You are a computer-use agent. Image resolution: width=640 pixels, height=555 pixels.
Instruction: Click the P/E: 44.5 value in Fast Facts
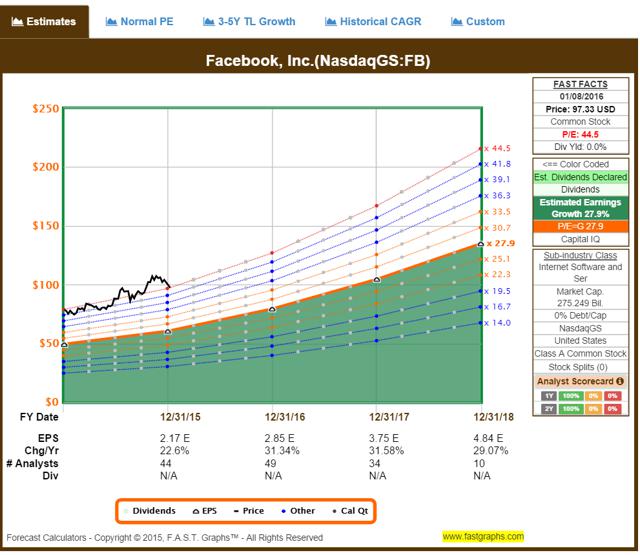coord(580,134)
